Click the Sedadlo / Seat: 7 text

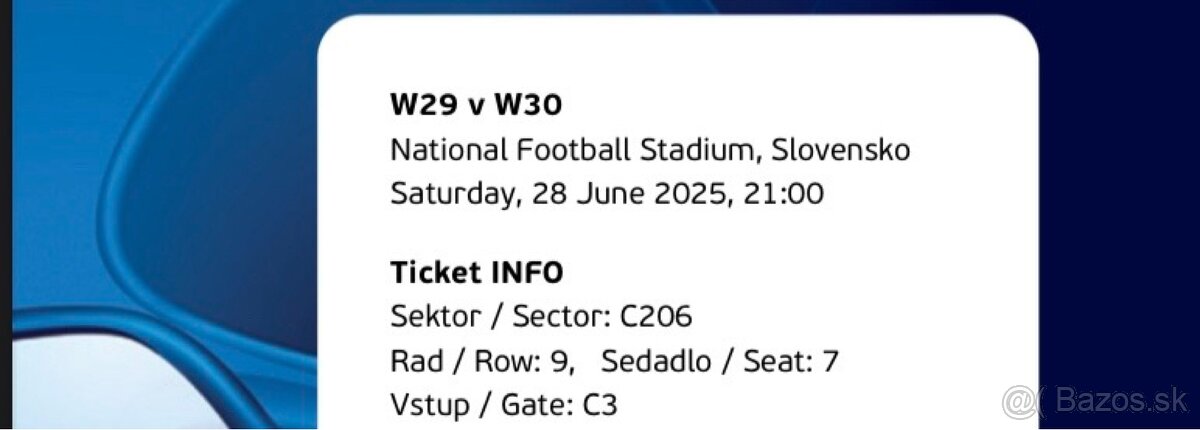coord(720,361)
